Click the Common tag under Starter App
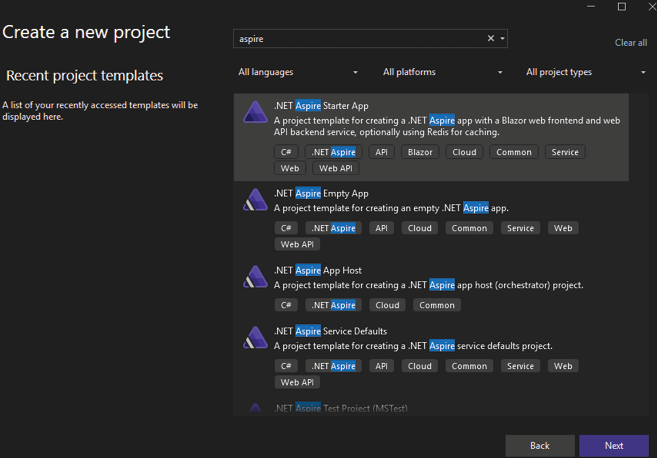 [x=514, y=152]
